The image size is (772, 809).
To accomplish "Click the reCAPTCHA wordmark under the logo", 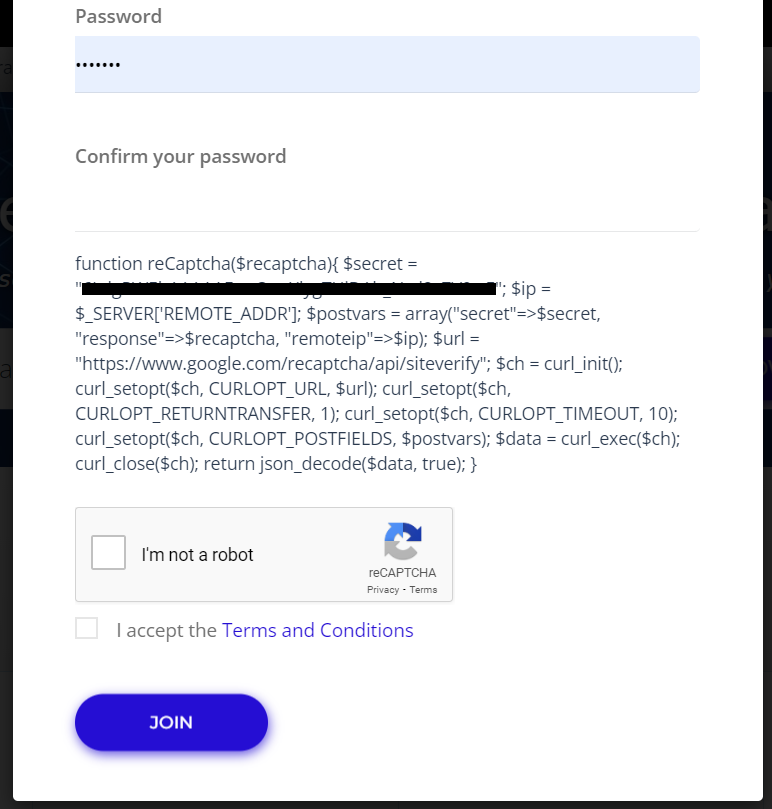I will [403, 573].
